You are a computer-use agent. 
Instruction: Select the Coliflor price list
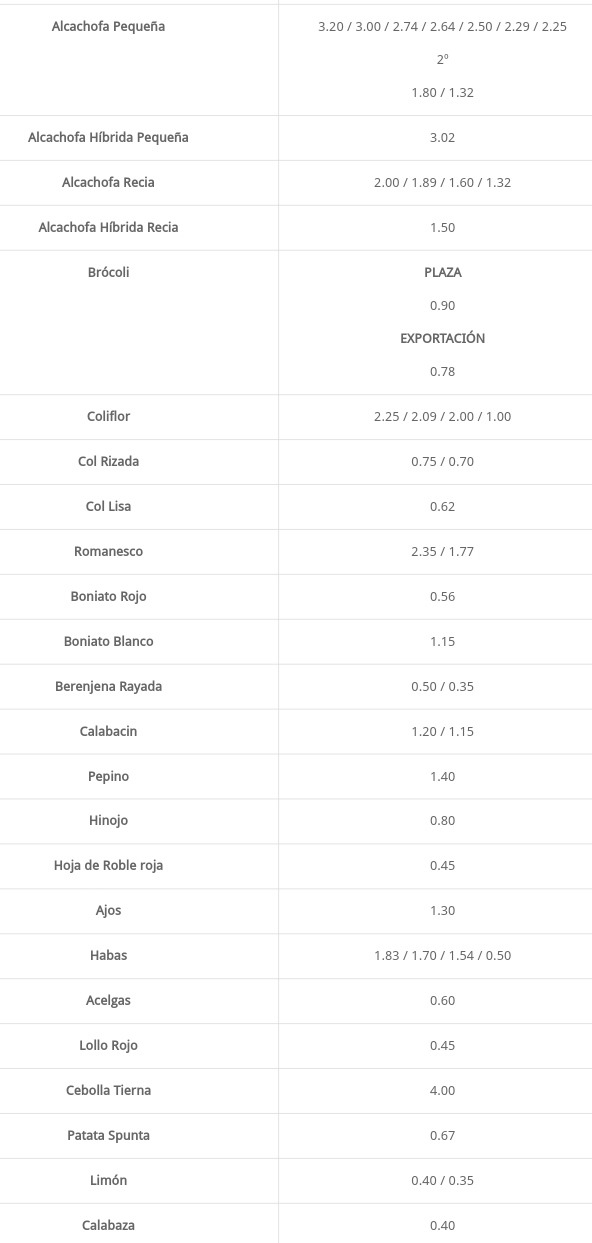tap(442, 417)
